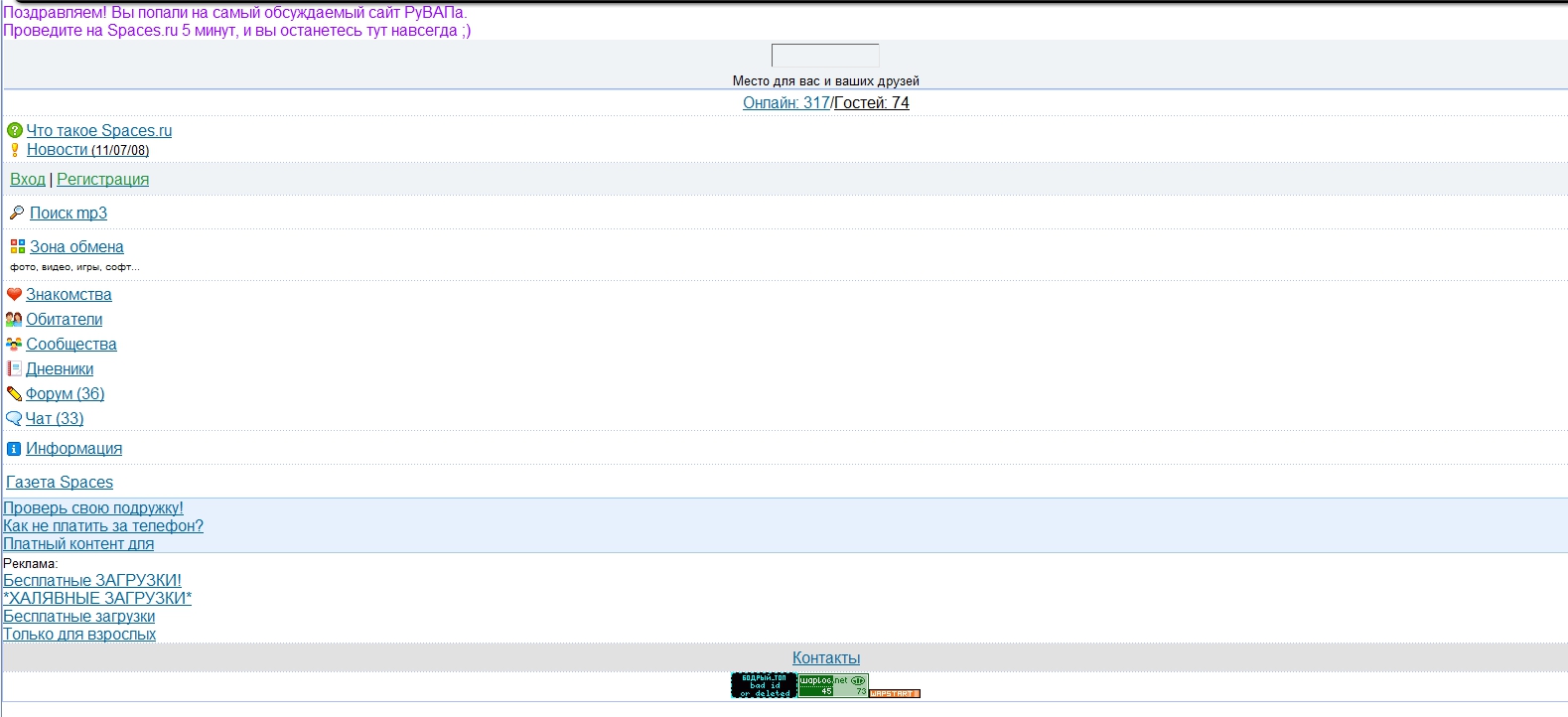1568x717 pixels.
Task: Click the two-people icon beside Обитатели
Action: tap(14, 319)
